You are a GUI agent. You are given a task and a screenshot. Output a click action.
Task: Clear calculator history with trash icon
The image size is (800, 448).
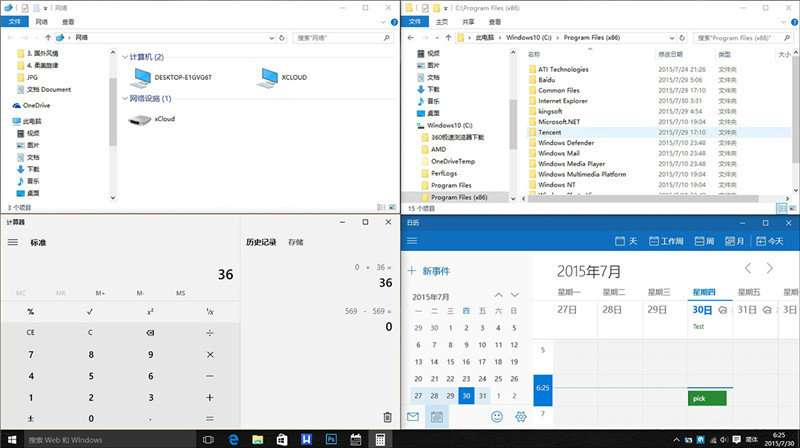pyautogui.click(x=387, y=417)
